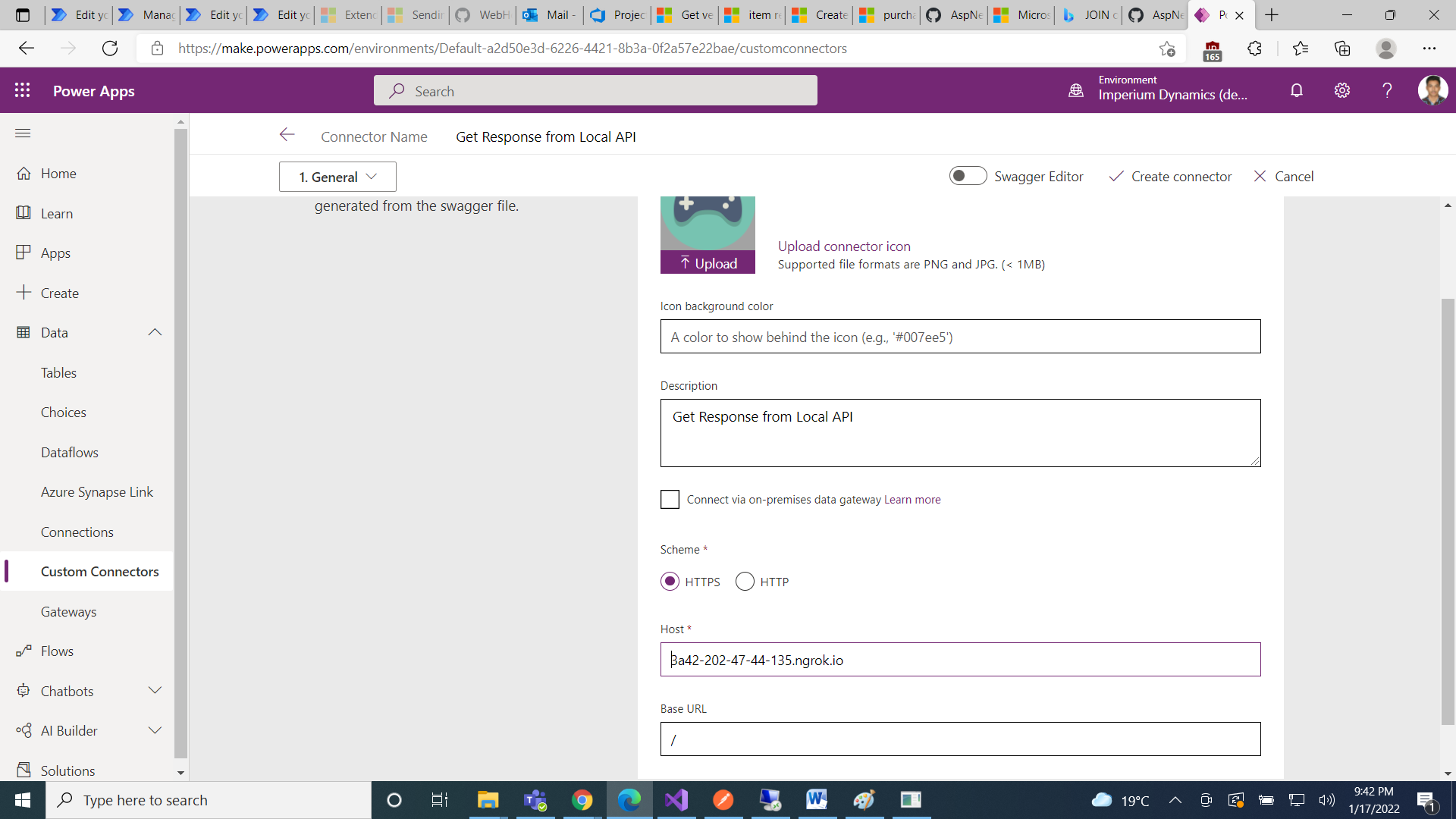Select the HTTP scheme radio button
Image resolution: width=1456 pixels, height=819 pixels.
(x=746, y=582)
